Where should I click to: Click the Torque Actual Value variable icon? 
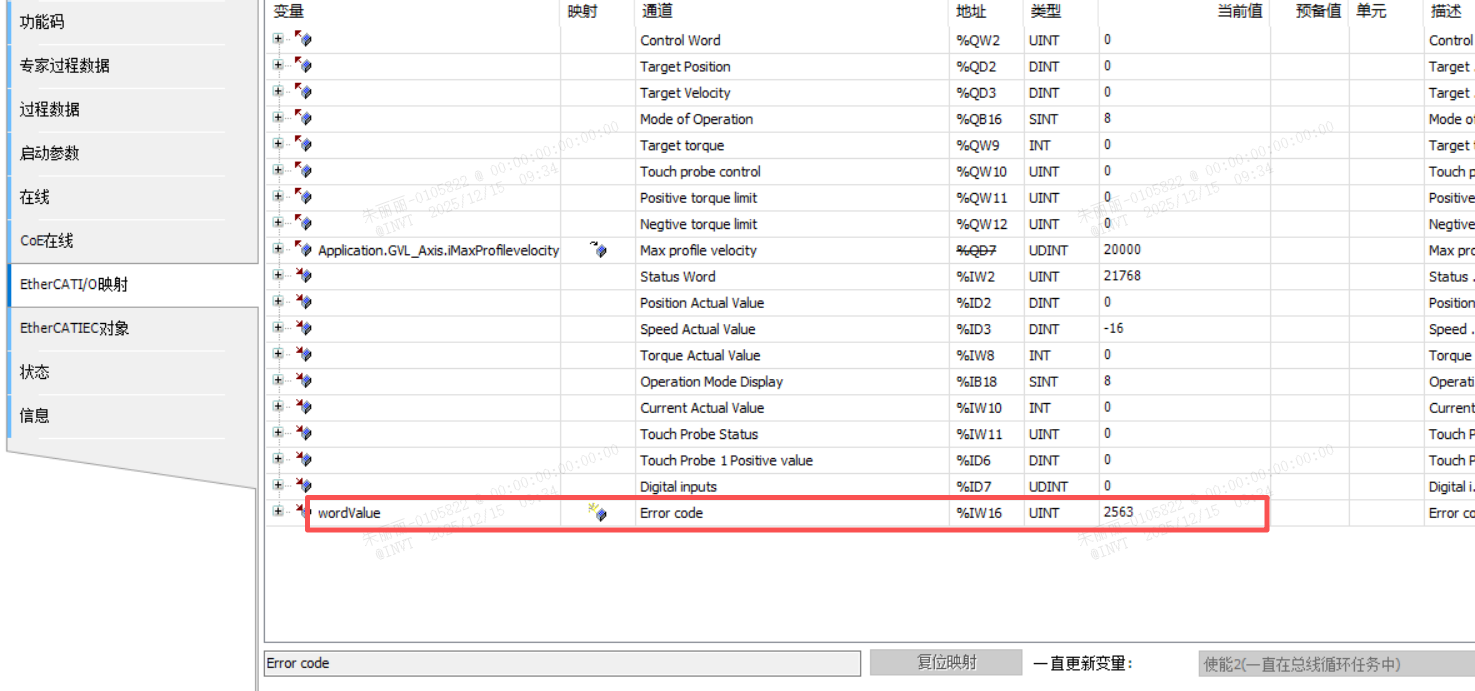303,355
